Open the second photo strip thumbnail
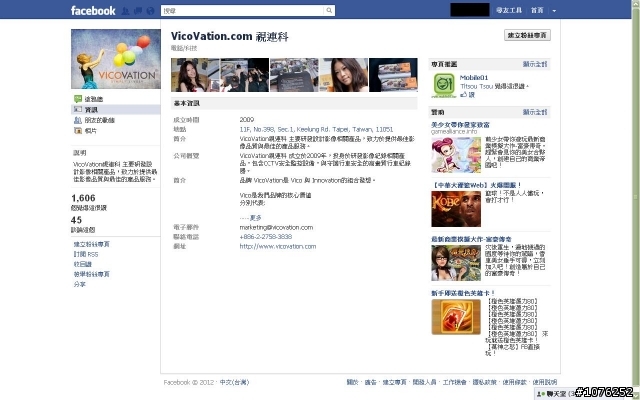Screen dimensions: 640x400 point(244,75)
